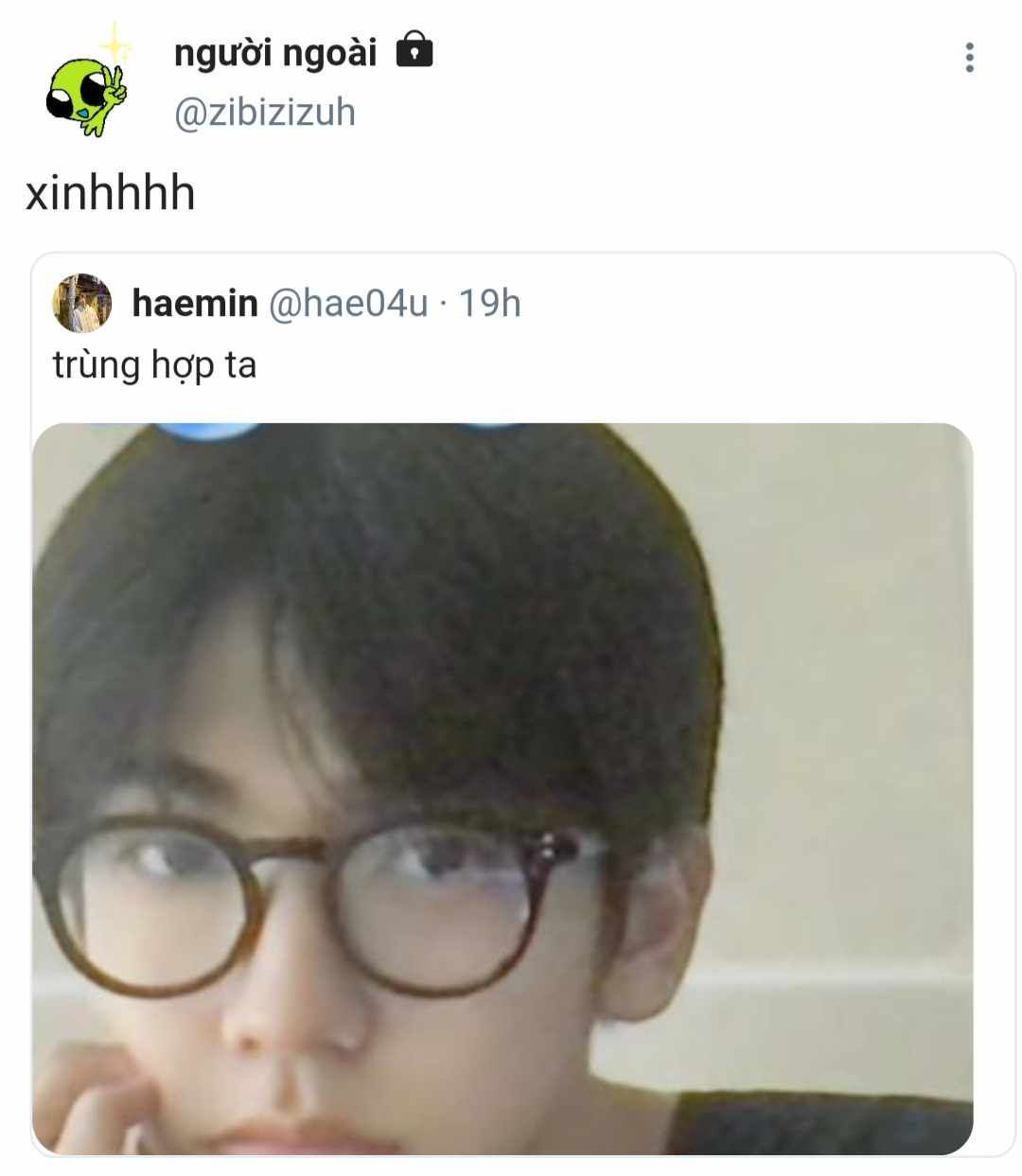Image resolution: width=1022 pixels, height=1176 pixels.
Task: Open haemin's small round profile picture
Action: click(82, 304)
